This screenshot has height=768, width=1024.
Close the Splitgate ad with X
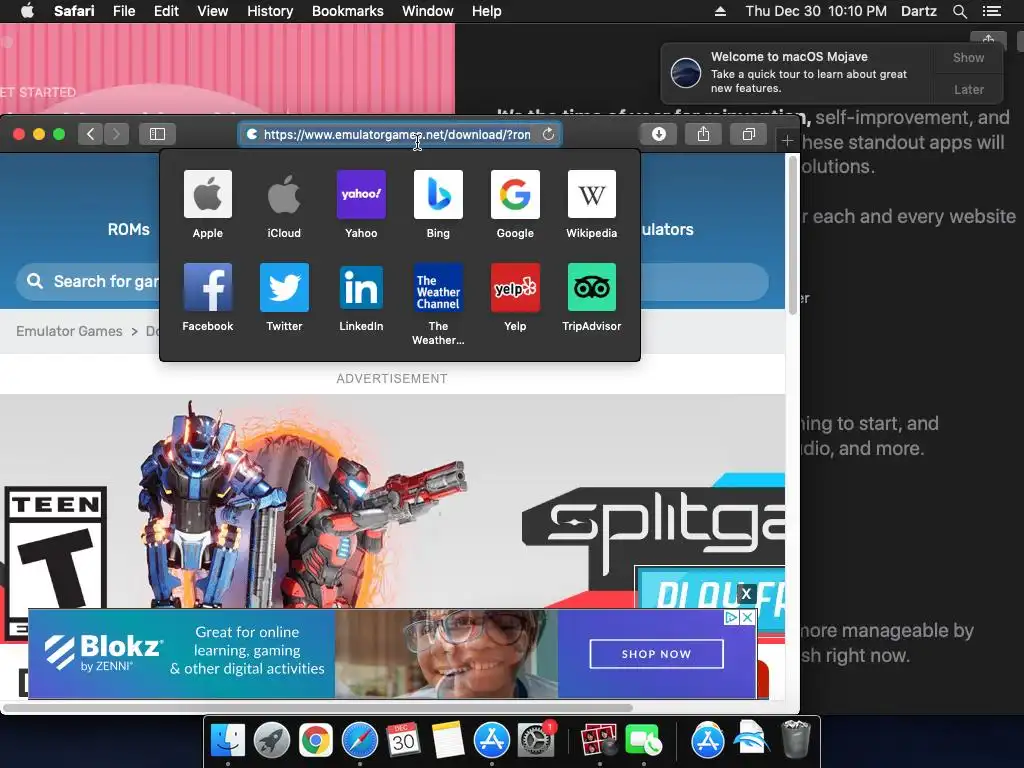point(746,594)
